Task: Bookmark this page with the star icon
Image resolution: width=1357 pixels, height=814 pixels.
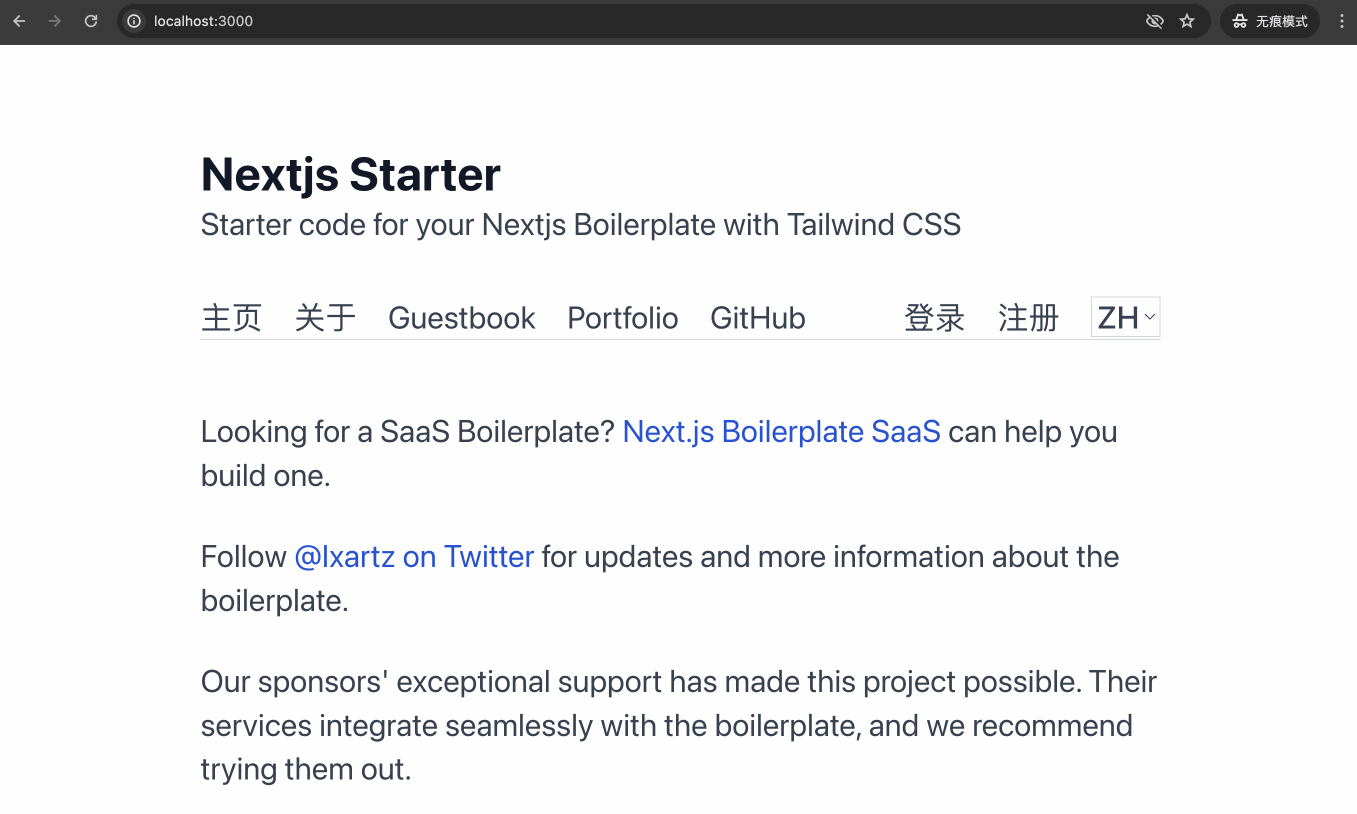Action: [1187, 21]
